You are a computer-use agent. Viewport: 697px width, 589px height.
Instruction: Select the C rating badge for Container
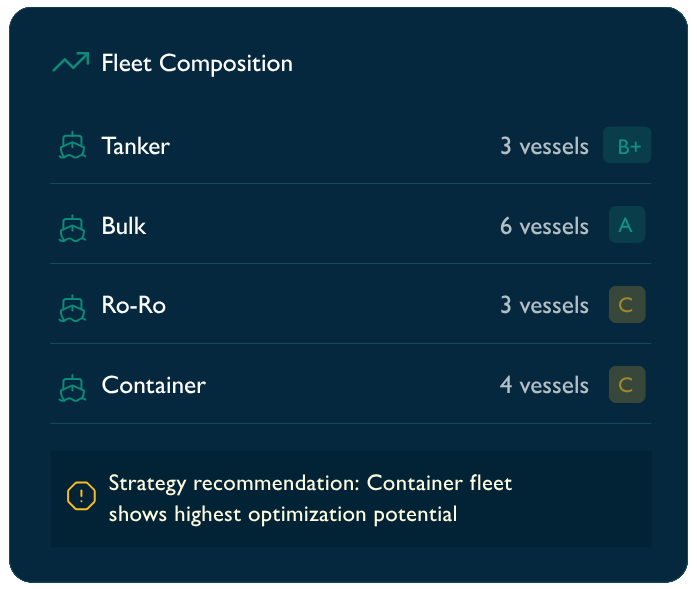(x=627, y=385)
